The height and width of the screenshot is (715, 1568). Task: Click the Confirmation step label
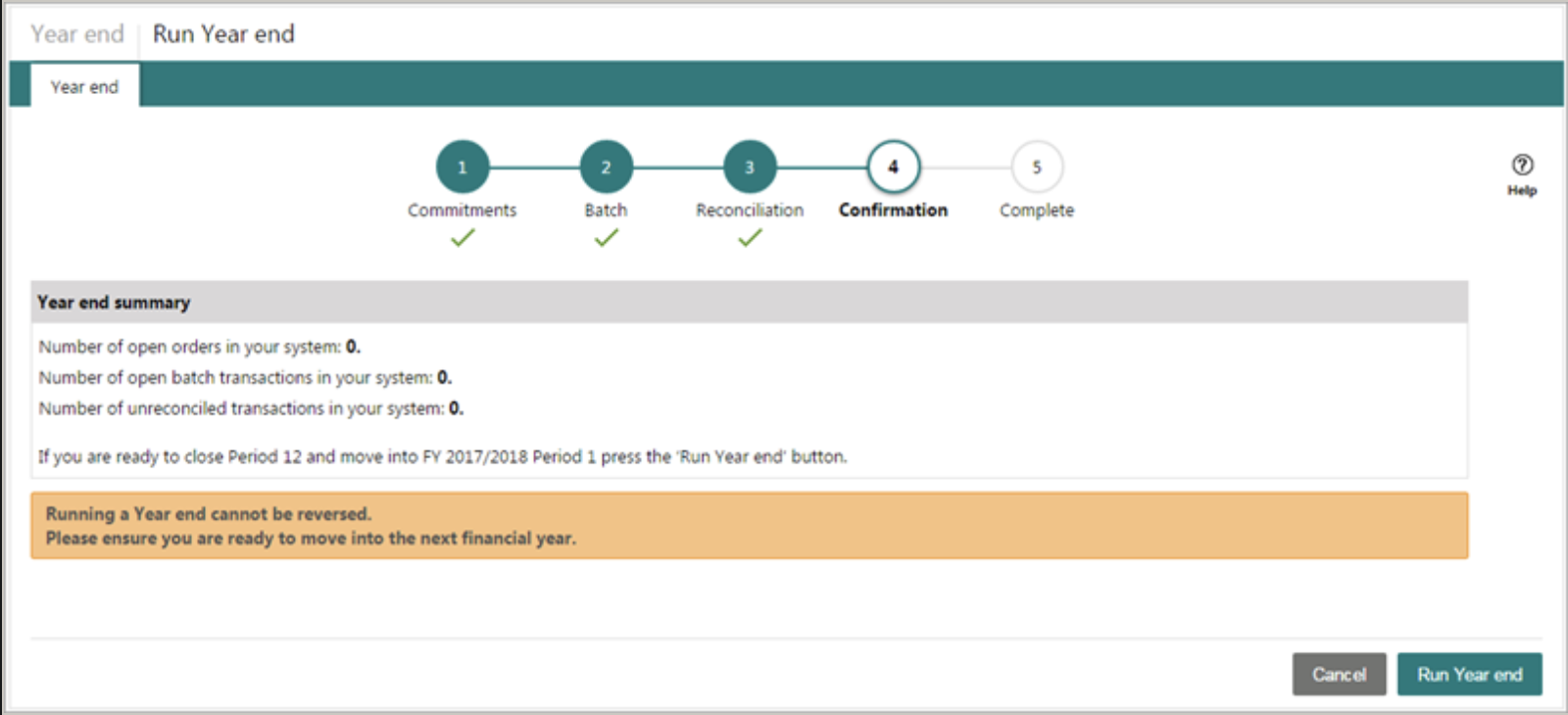tap(893, 210)
